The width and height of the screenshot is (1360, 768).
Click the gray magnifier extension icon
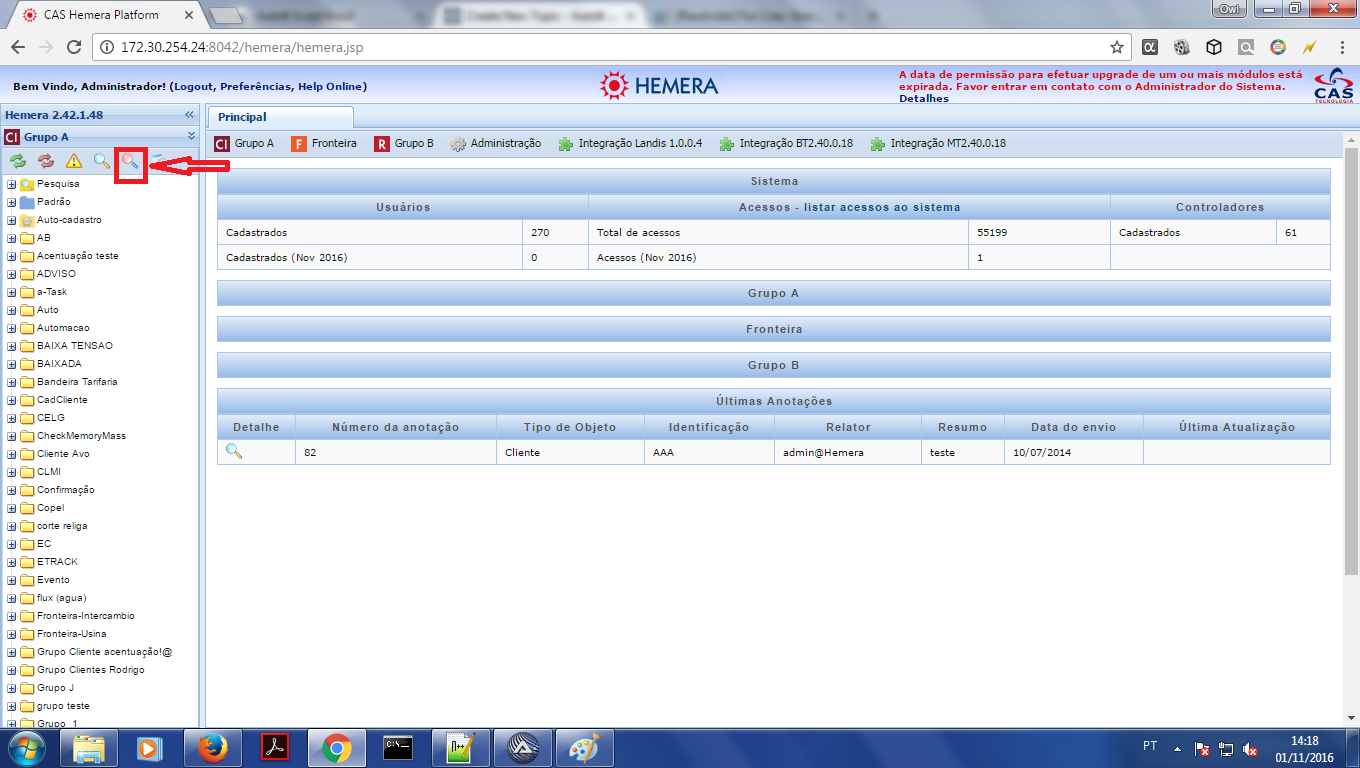pyautogui.click(x=1246, y=47)
